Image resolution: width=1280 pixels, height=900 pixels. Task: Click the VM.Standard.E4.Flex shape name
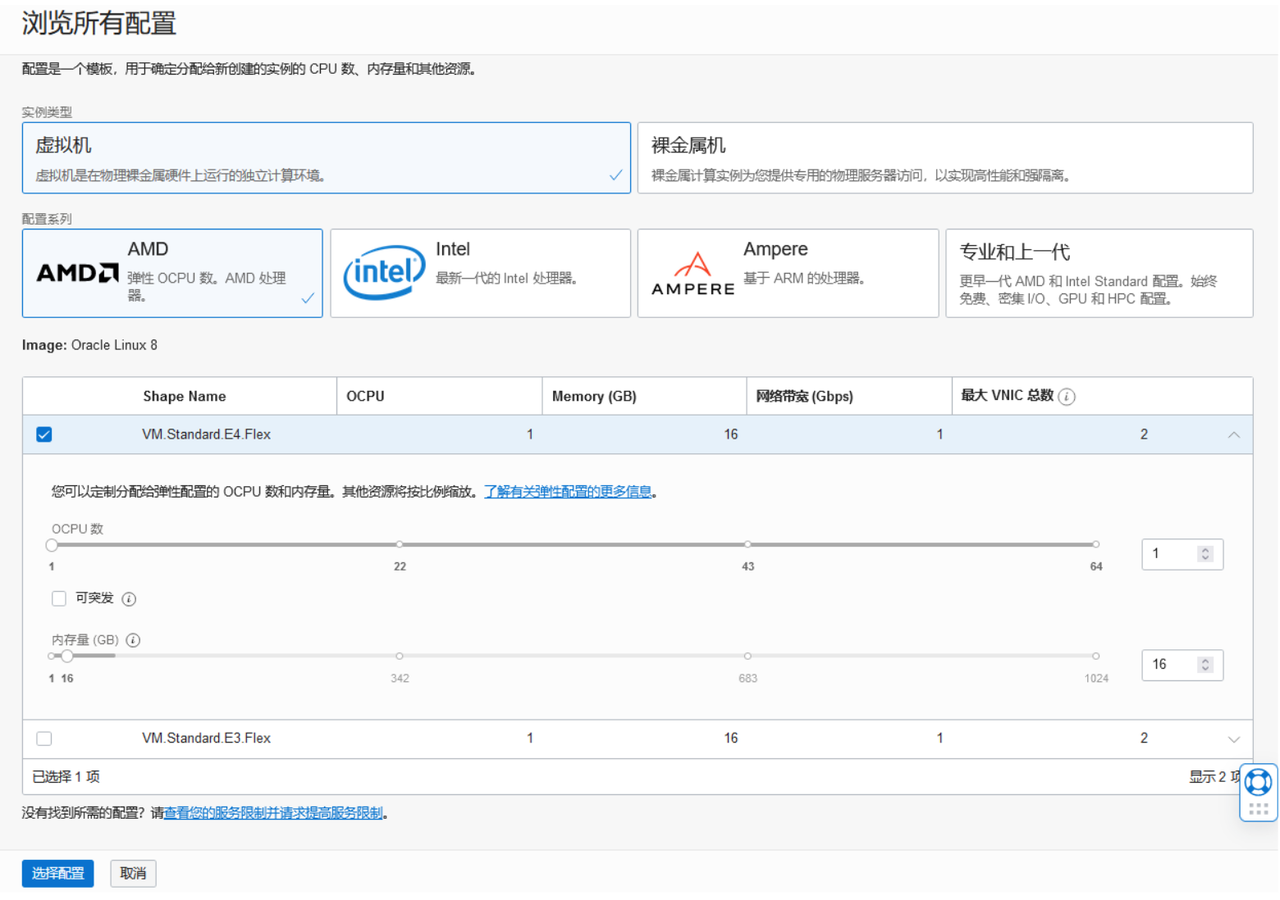click(206, 435)
